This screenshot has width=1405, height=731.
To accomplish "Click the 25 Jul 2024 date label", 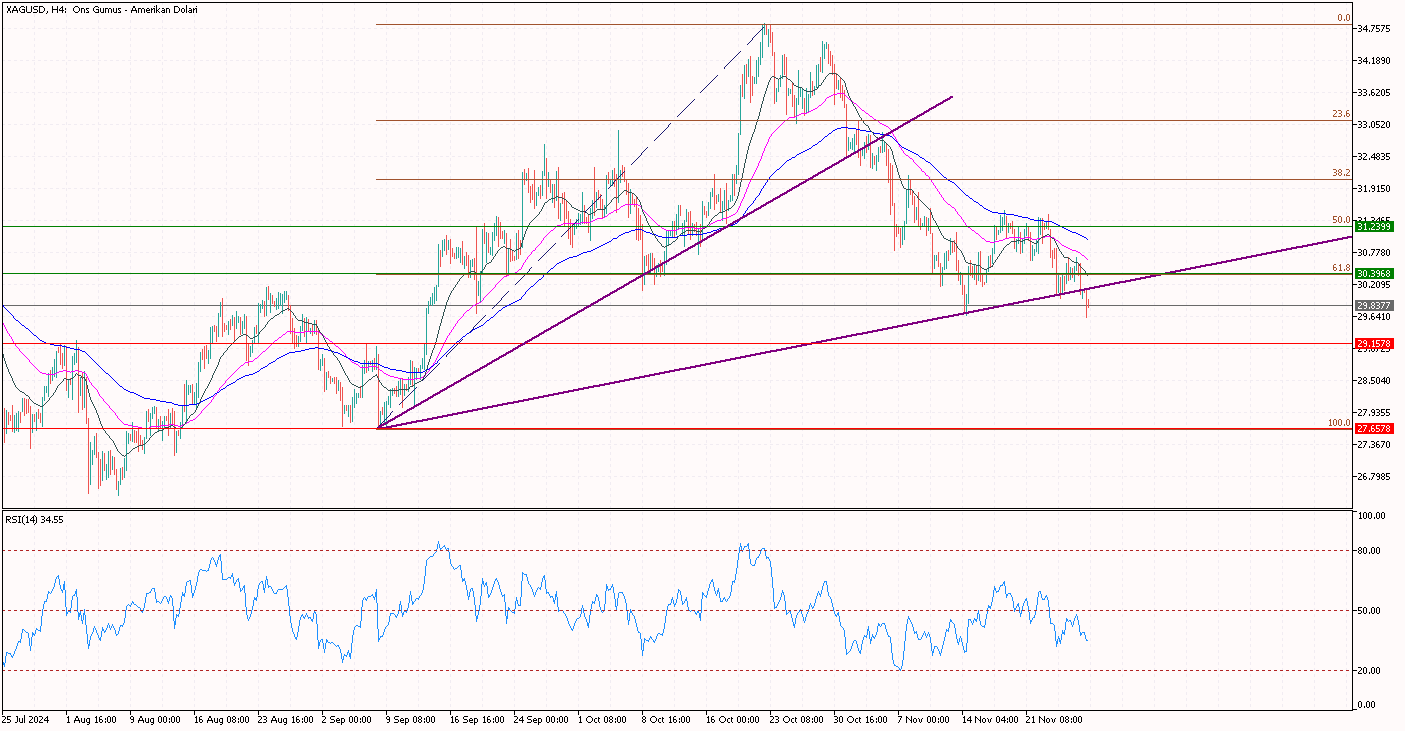I will point(26,720).
